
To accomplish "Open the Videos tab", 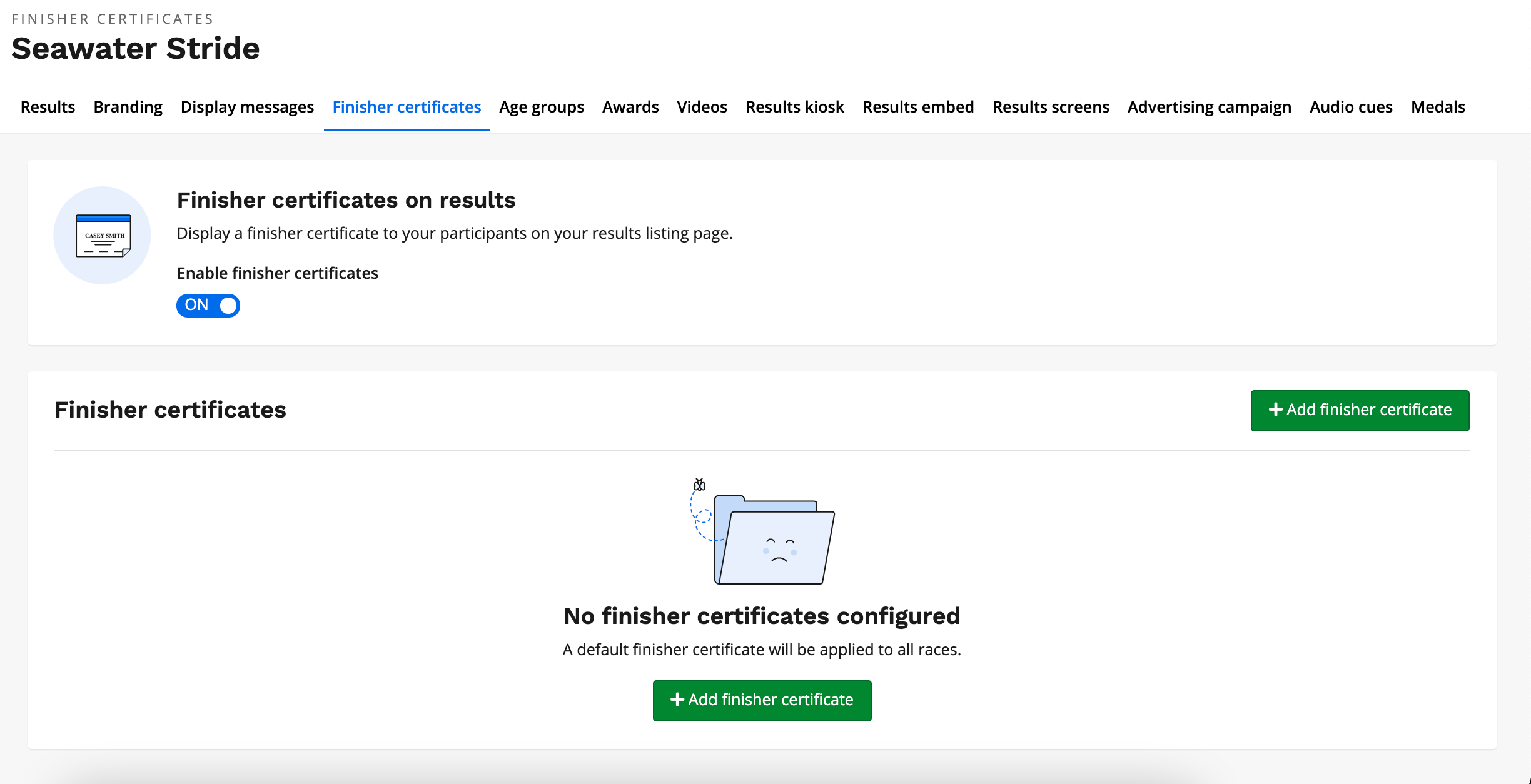I will pos(702,107).
